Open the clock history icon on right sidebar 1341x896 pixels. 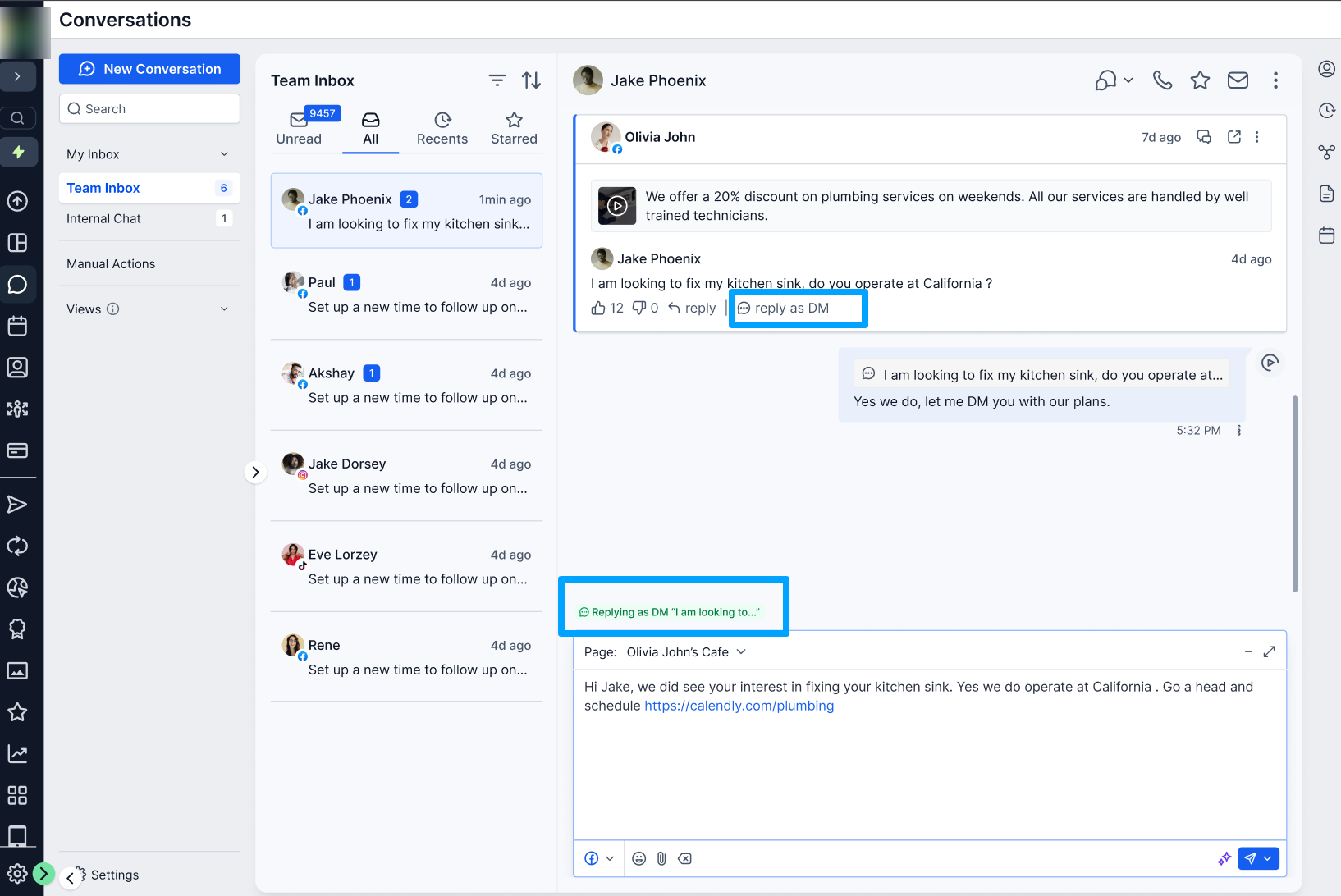click(x=1326, y=110)
